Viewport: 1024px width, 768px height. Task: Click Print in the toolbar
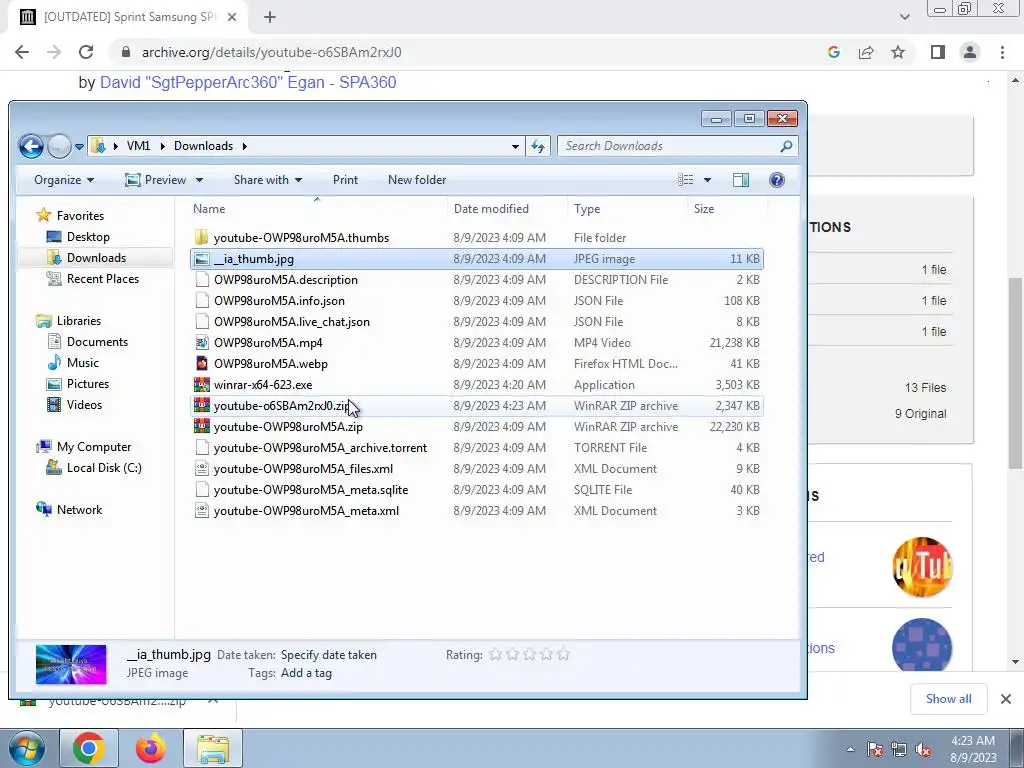tap(345, 180)
